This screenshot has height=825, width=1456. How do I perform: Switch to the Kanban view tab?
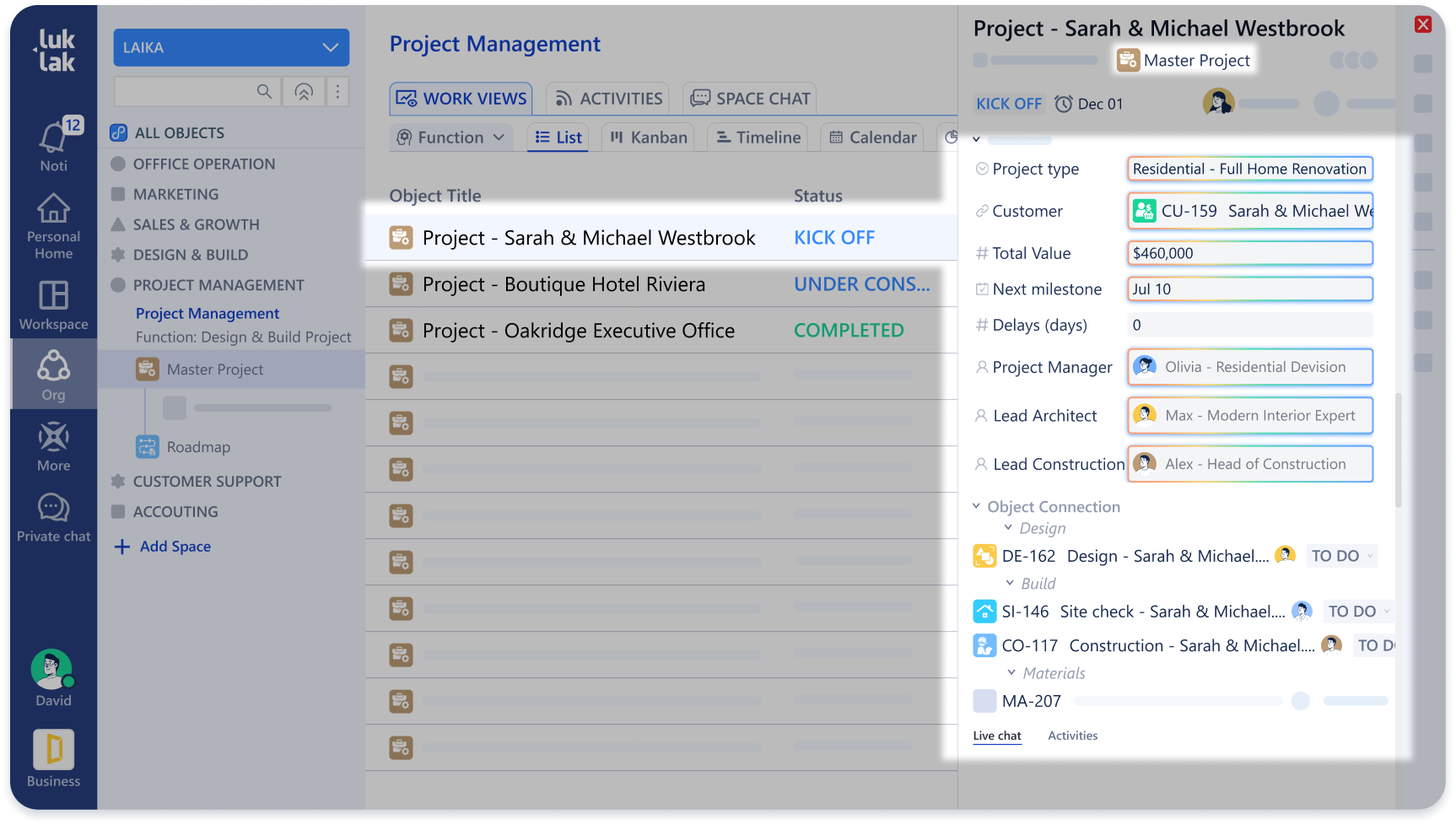(648, 137)
